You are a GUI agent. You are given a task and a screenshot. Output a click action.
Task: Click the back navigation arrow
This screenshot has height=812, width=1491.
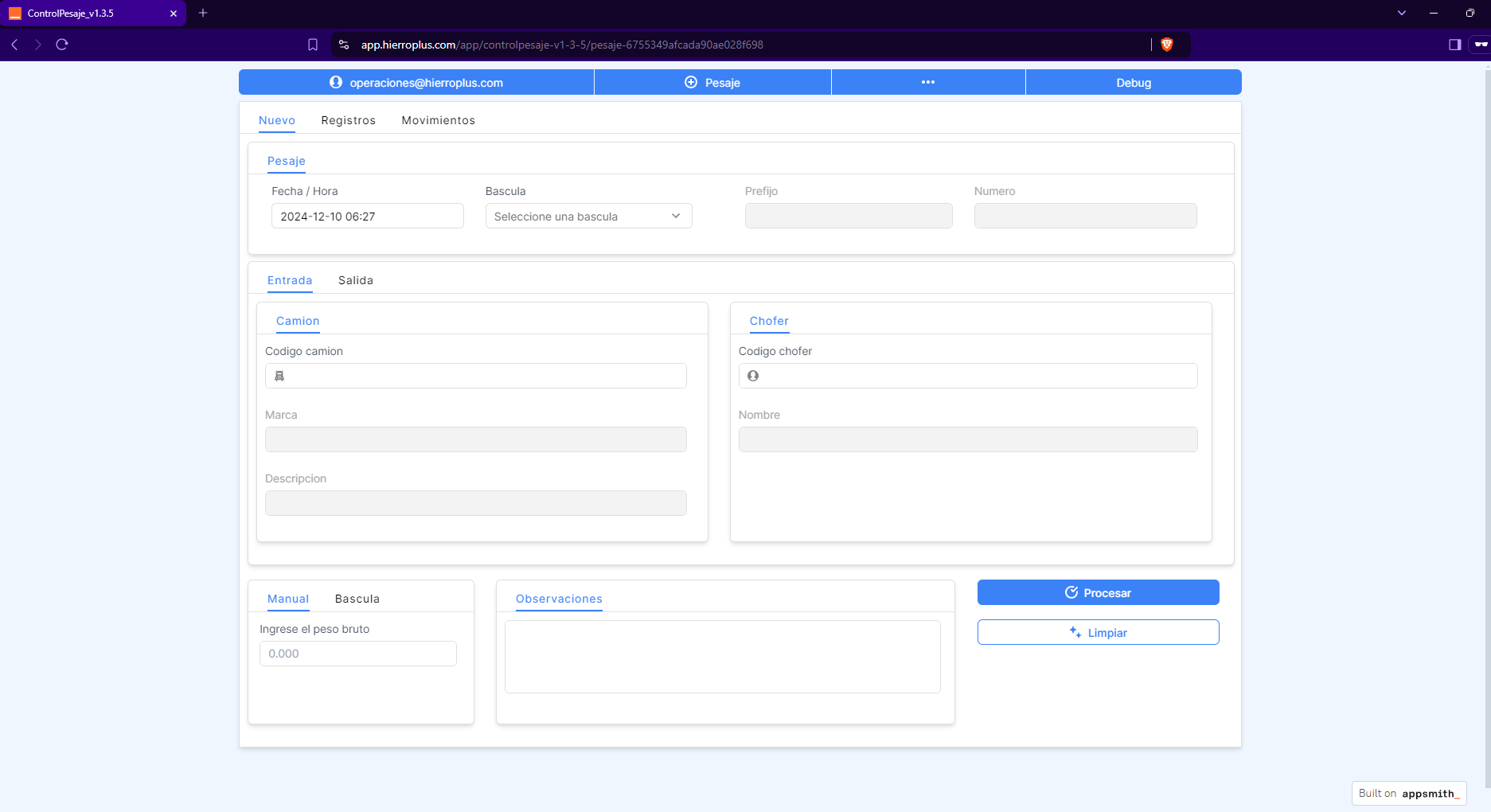(14, 45)
